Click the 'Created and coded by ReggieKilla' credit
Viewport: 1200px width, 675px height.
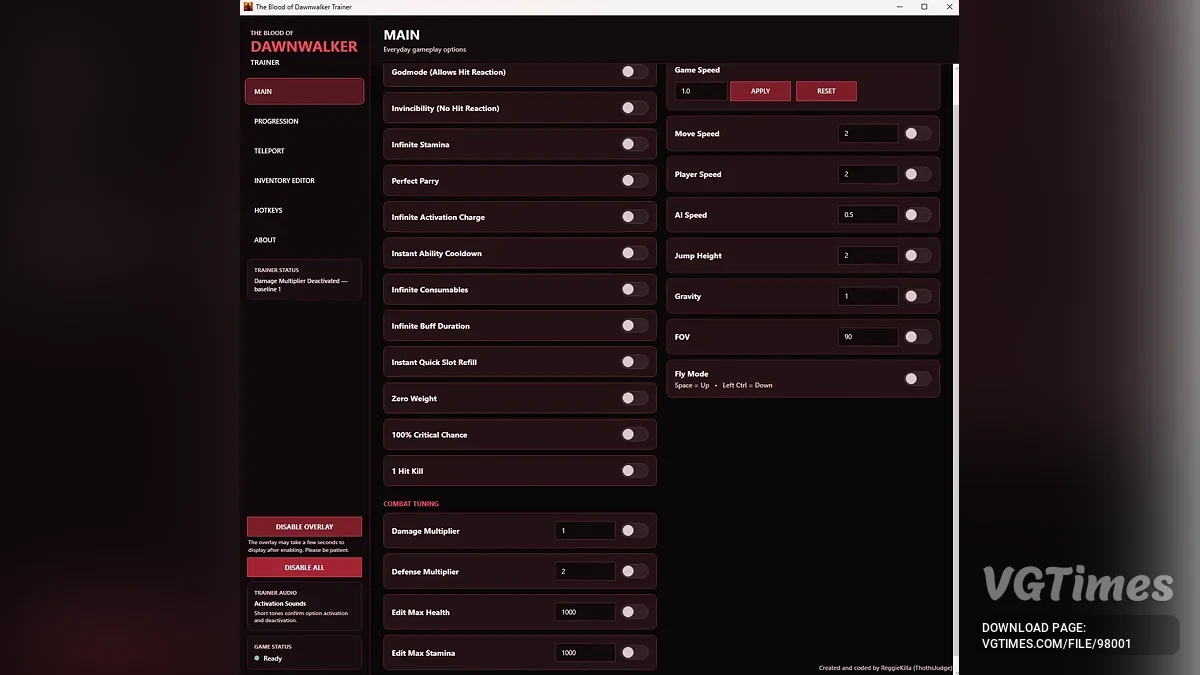(885, 668)
